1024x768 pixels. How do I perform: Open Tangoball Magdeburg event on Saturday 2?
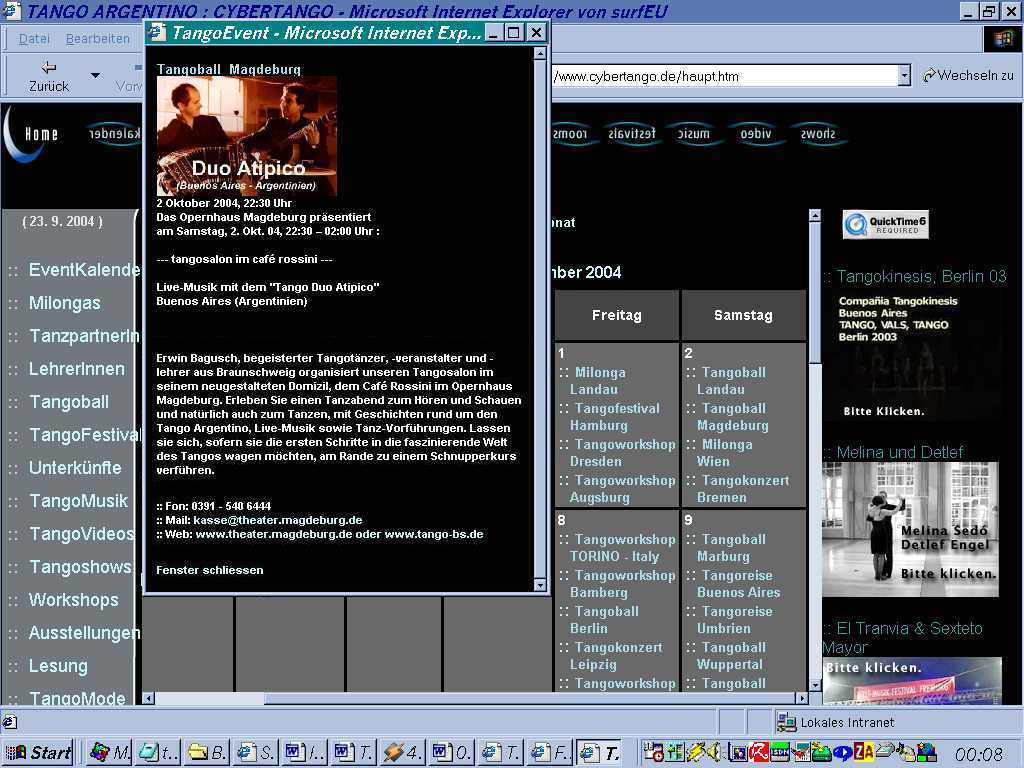point(732,417)
